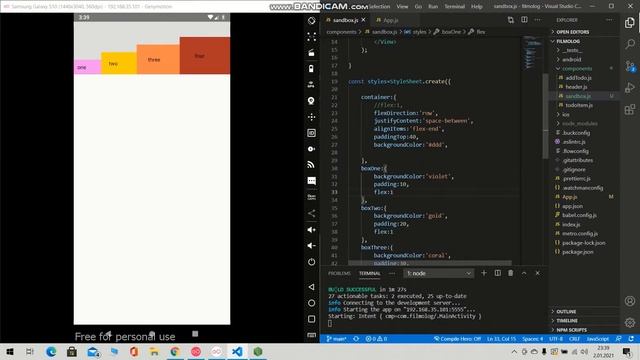Open the Source Control activity icon
Viewport: 640px width, 360px height.
coord(630,66)
